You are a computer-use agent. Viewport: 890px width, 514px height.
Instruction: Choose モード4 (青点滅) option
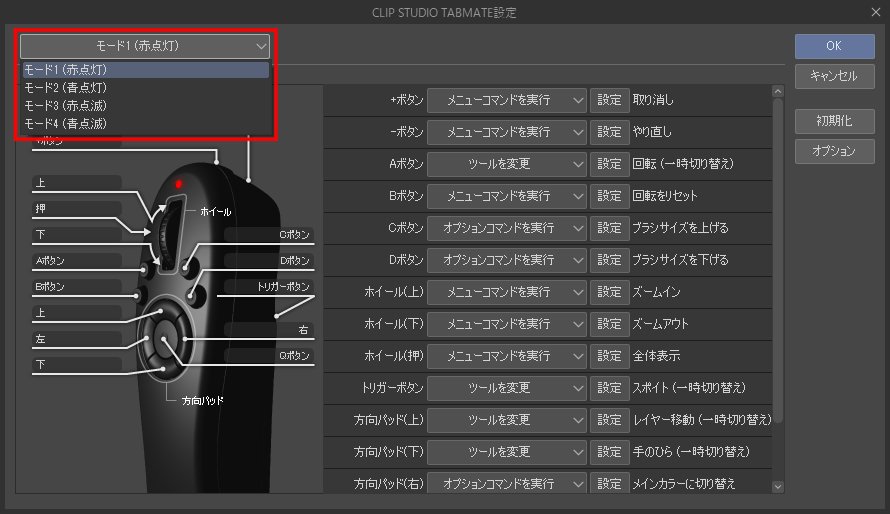click(146, 124)
